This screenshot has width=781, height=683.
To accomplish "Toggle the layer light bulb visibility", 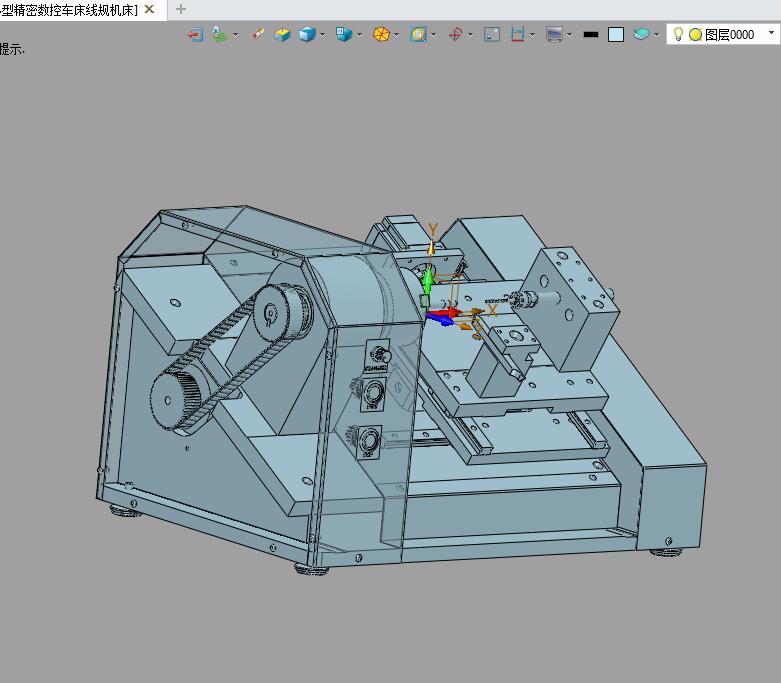I will (x=678, y=34).
